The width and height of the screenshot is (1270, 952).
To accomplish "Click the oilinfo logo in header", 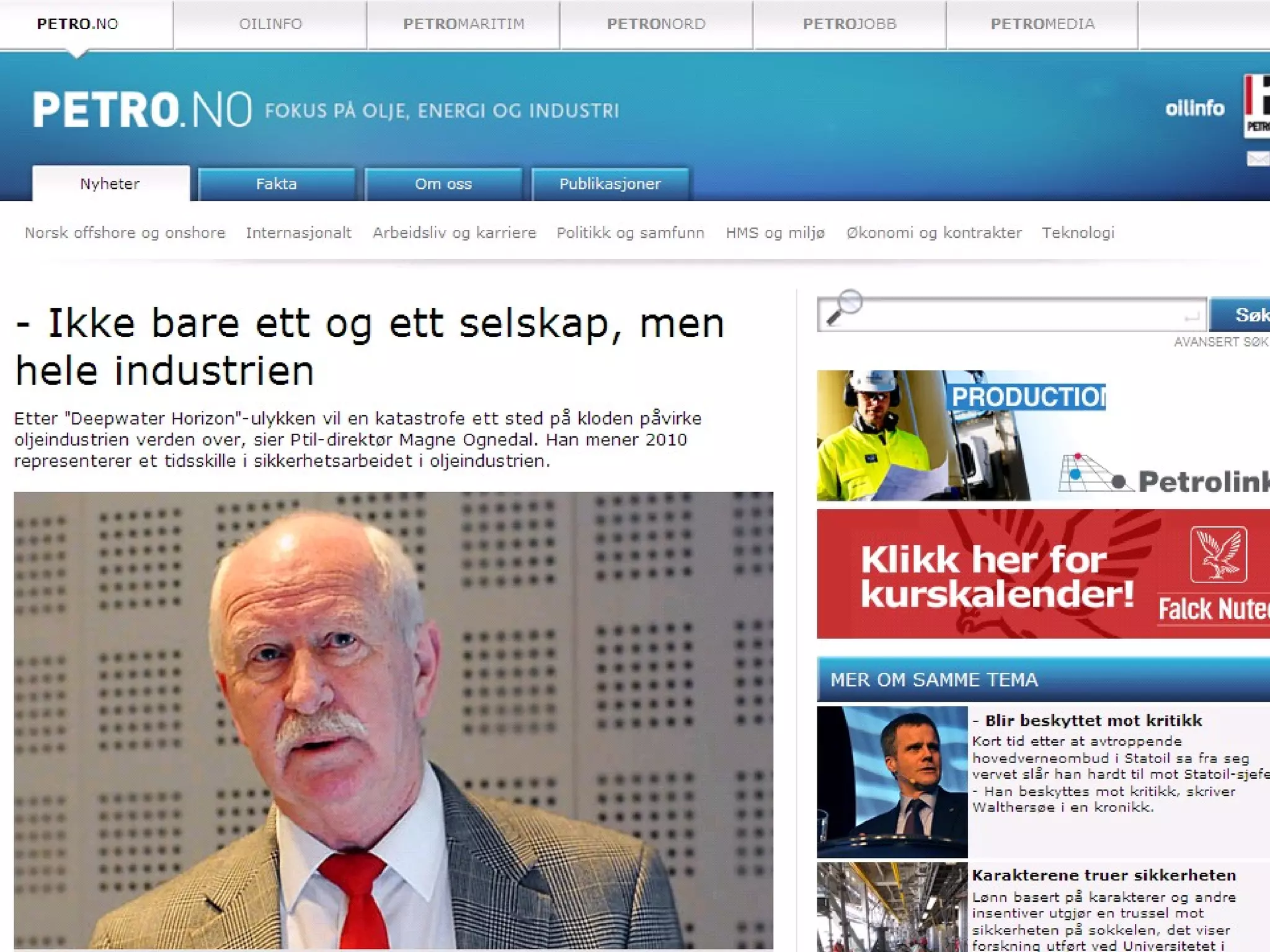I will (x=1194, y=108).
